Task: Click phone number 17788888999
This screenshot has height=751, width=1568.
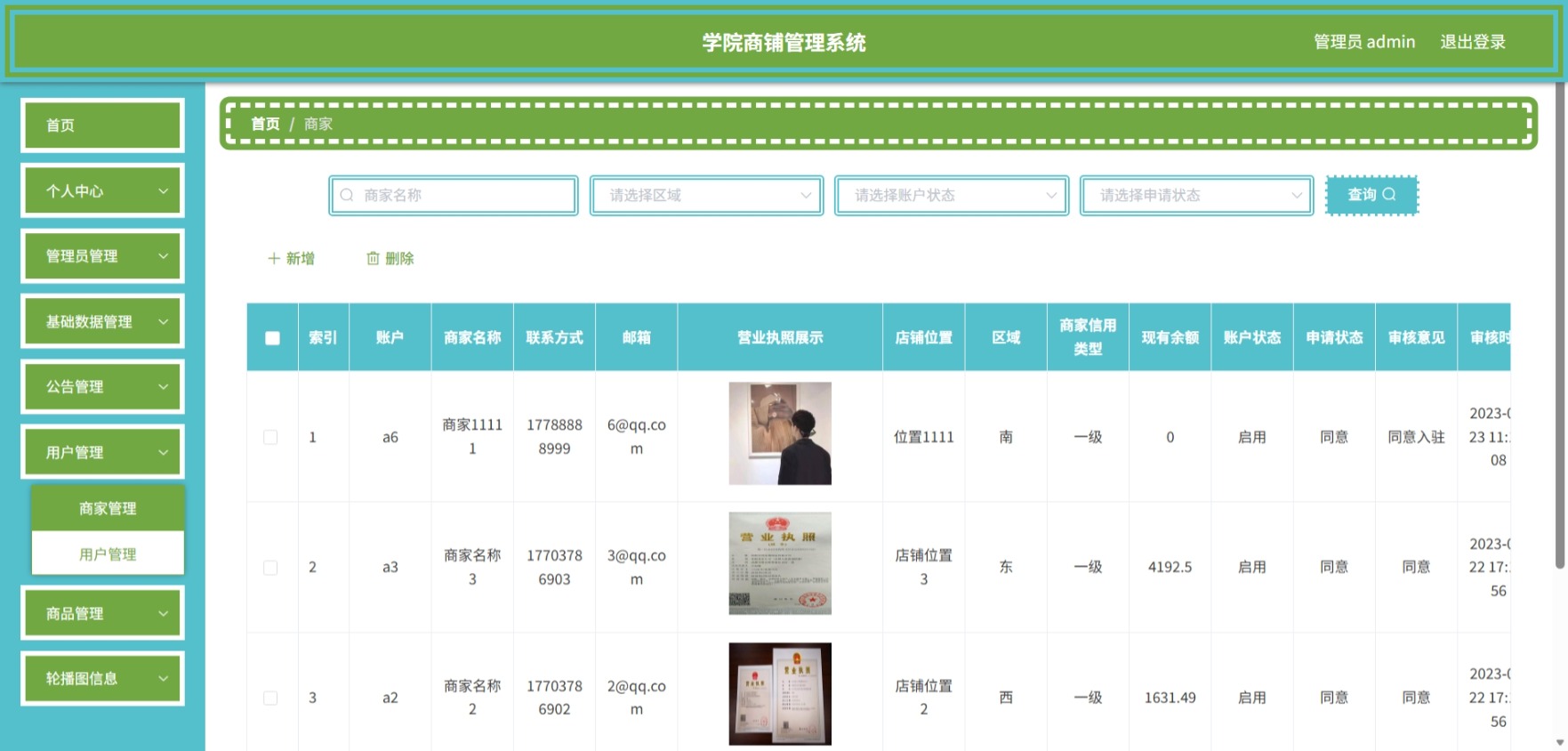Action: pyautogui.click(x=554, y=437)
